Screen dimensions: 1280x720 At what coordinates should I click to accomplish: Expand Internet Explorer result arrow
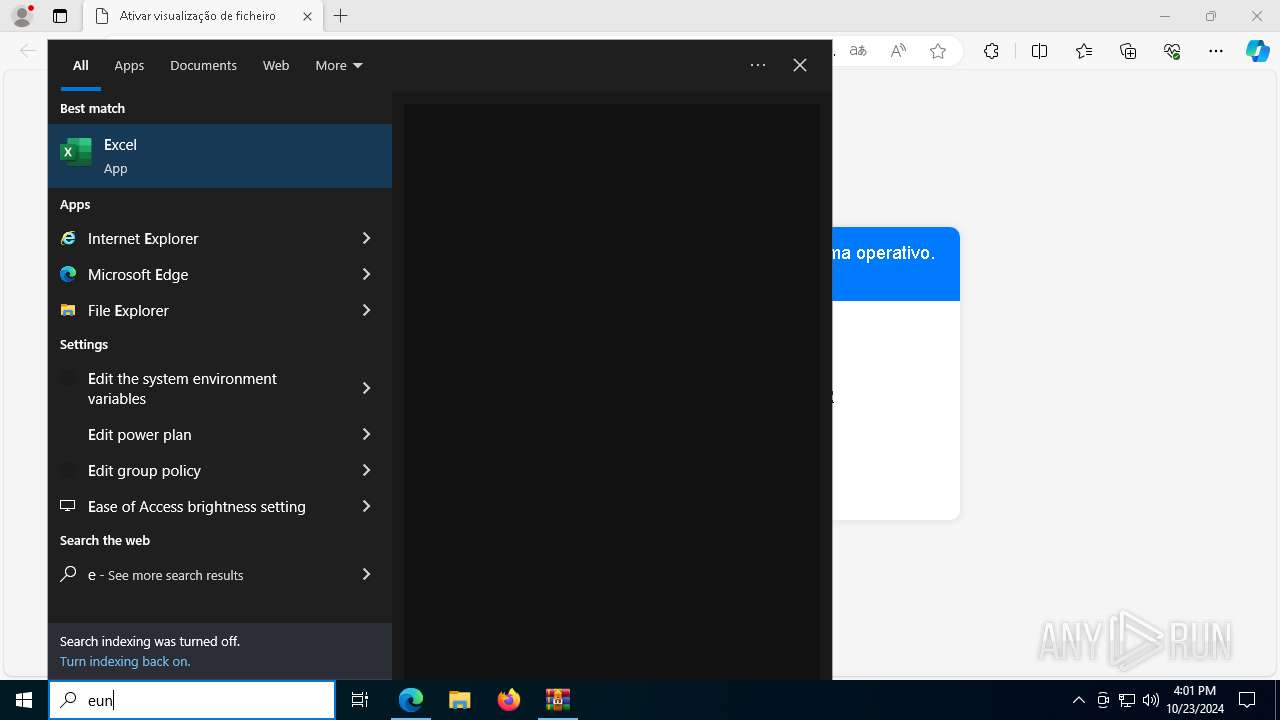point(366,238)
